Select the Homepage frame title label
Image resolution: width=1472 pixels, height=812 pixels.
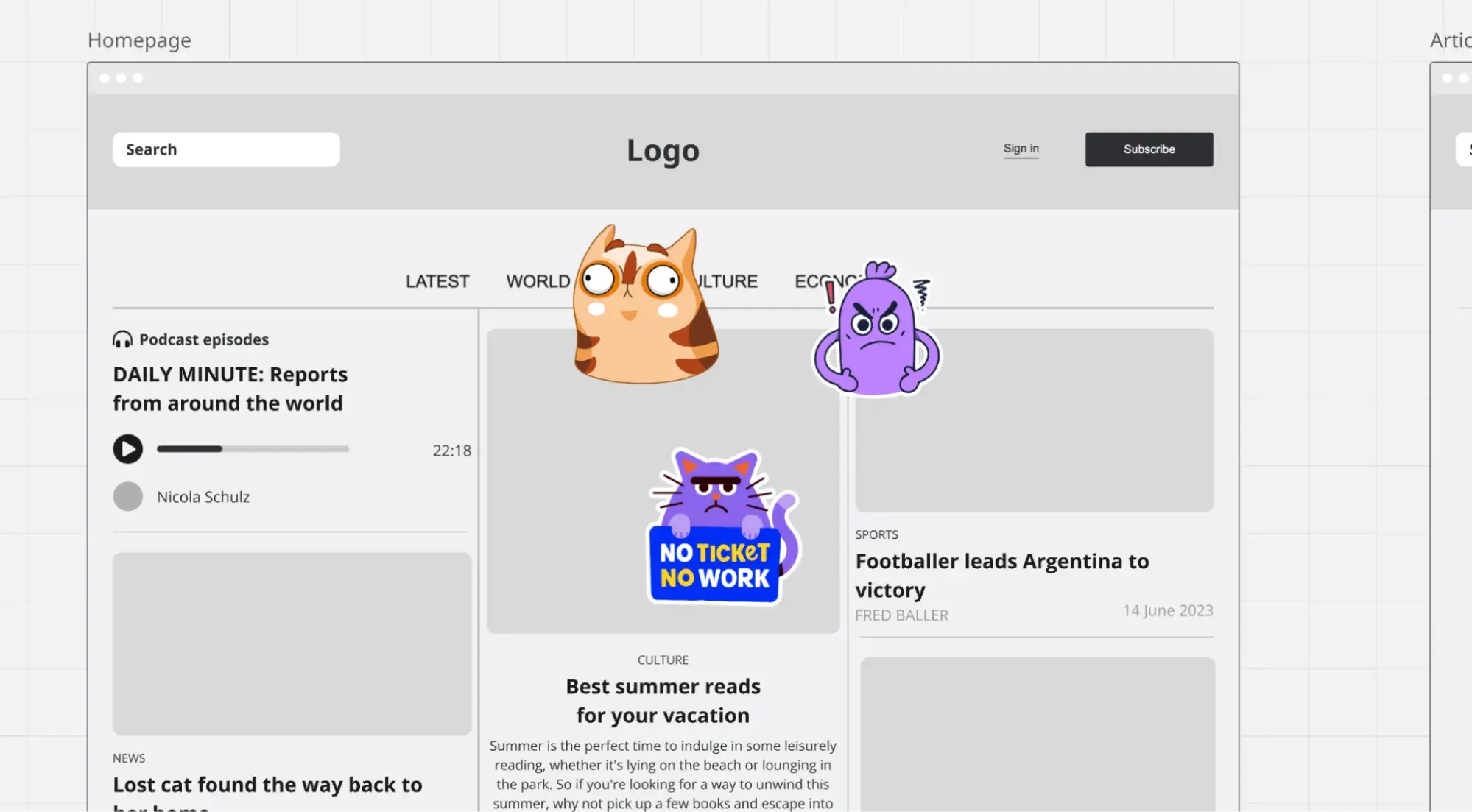[x=139, y=40]
